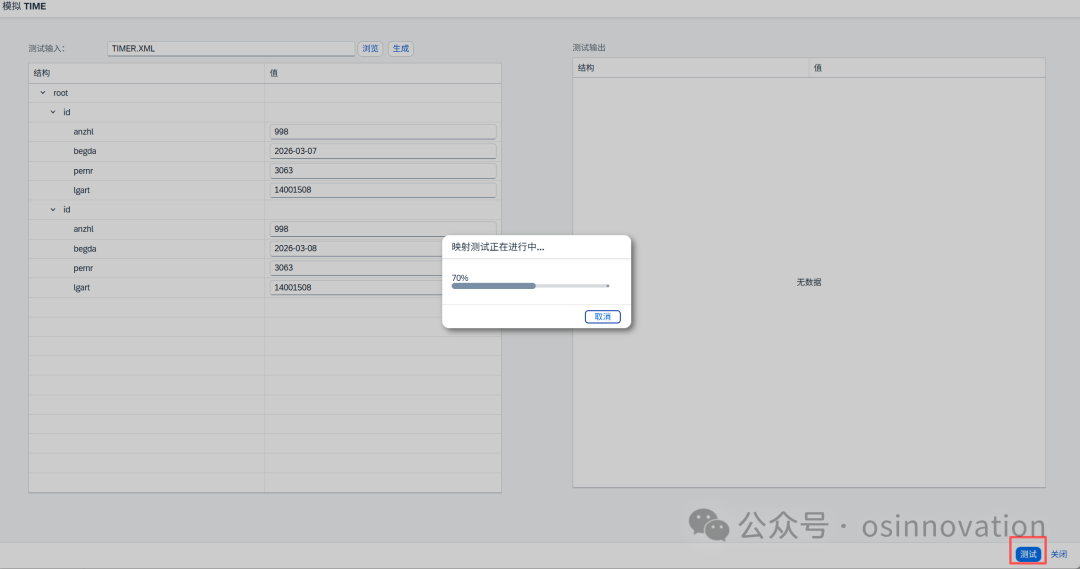The width and height of the screenshot is (1080, 569).
Task: Click the 测试输入 label
Action: click(46, 48)
